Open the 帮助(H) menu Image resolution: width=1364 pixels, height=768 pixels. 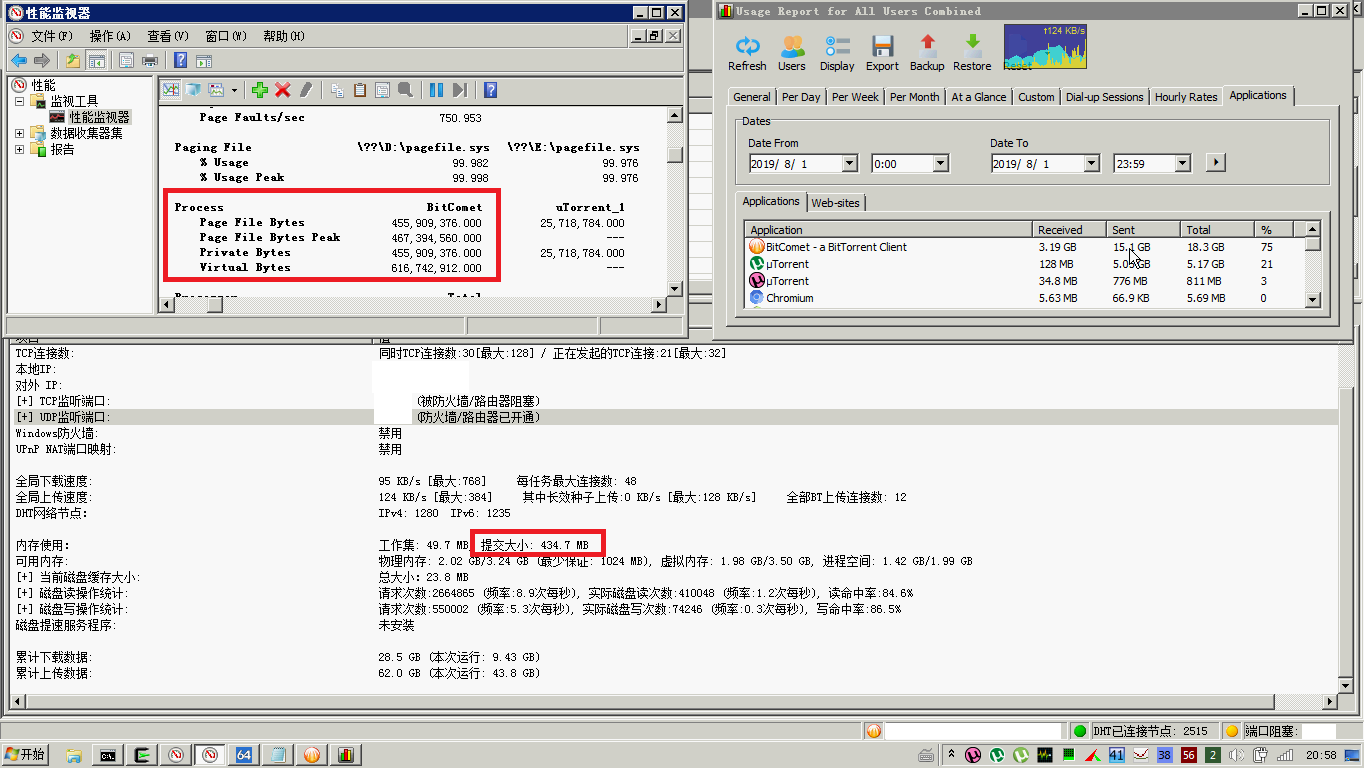tap(283, 36)
